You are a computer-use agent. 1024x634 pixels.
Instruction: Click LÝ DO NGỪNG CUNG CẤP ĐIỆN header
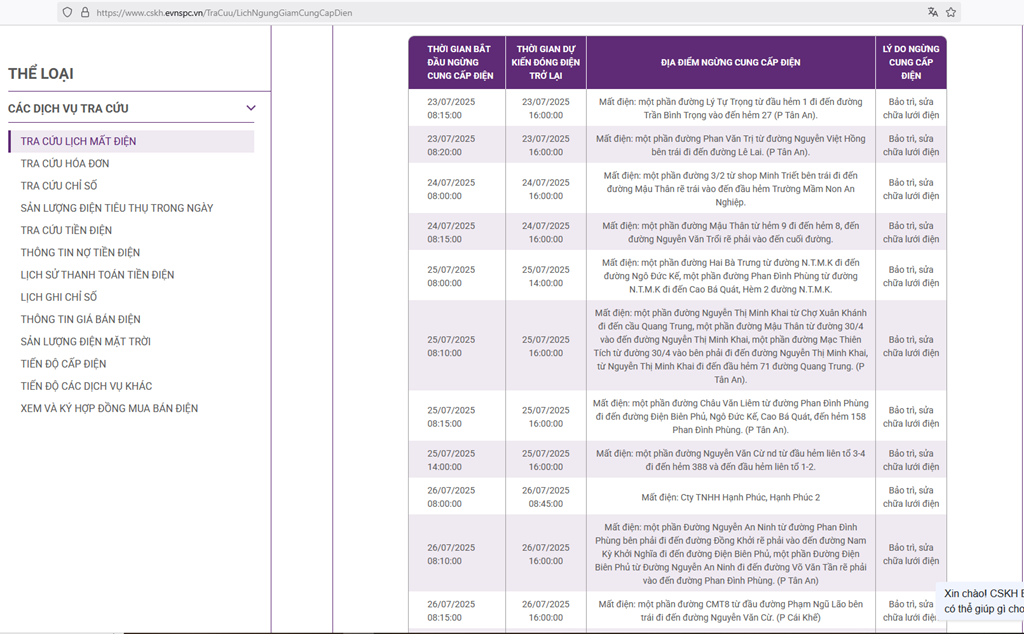click(x=911, y=62)
